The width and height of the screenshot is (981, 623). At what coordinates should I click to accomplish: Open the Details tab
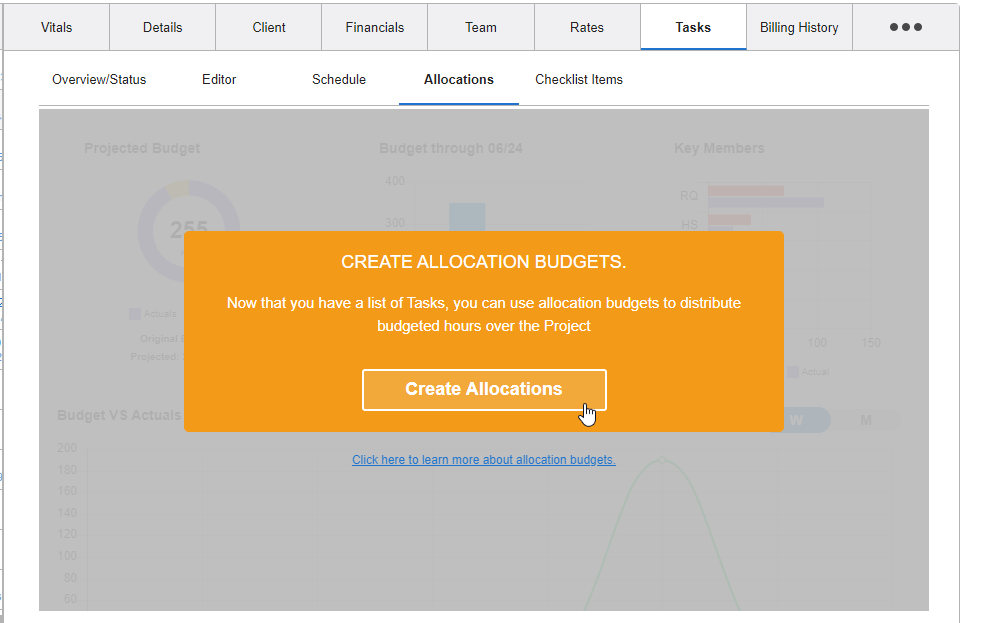[x=161, y=27]
